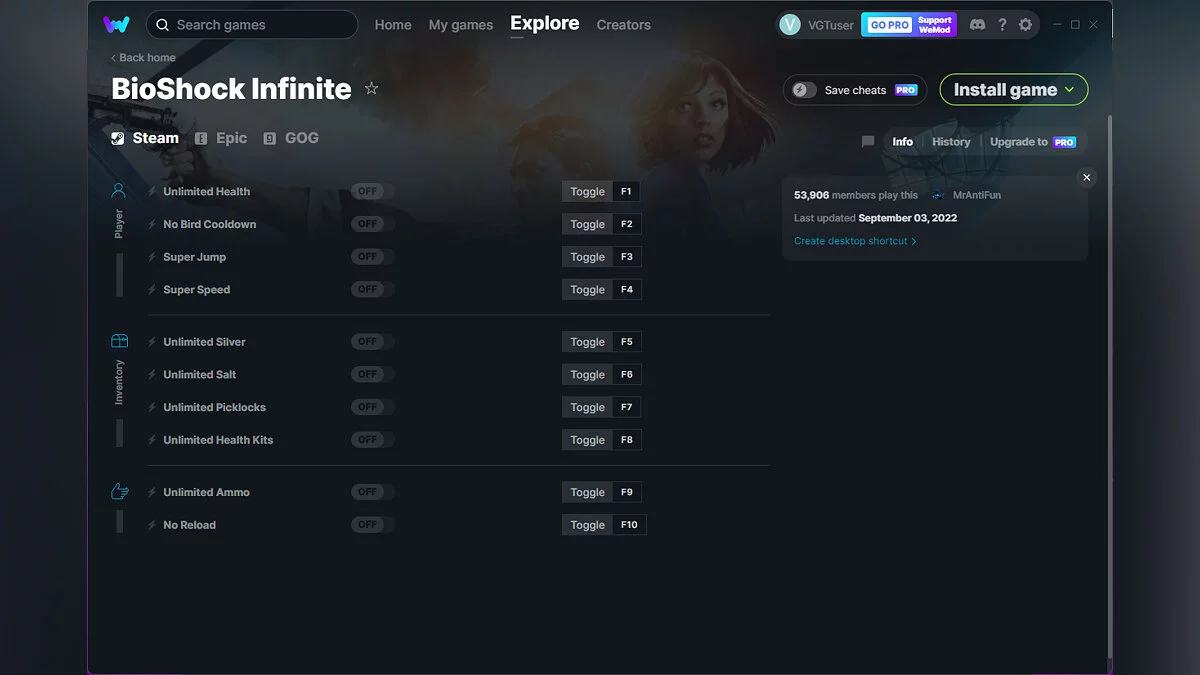Toggle No Reload switch
Screen dimensions: 1200x675
372,524
